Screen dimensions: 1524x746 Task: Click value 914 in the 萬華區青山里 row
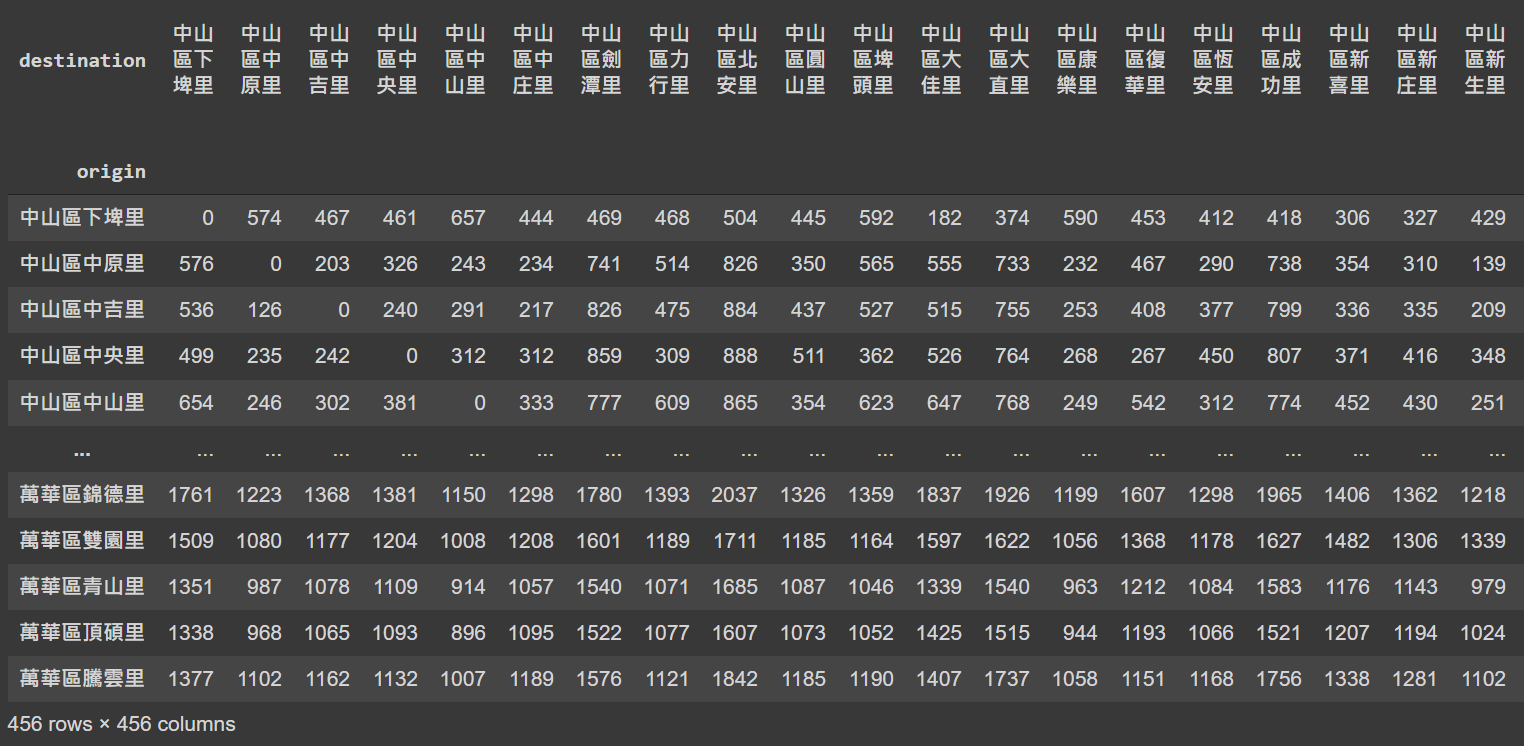tap(468, 587)
